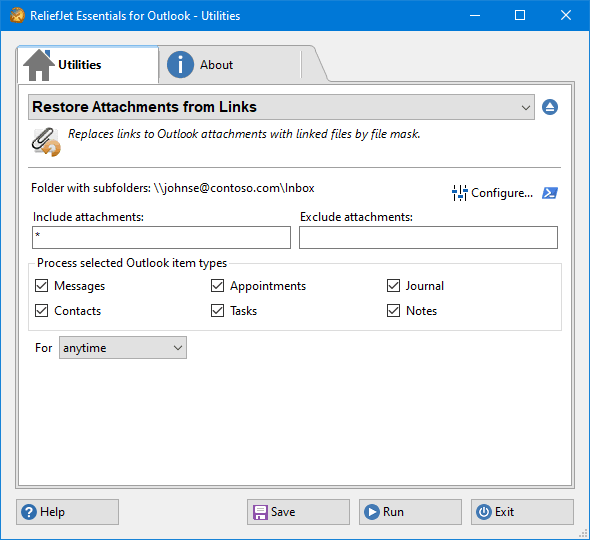Click the Run button
The image size is (590, 540).
[410, 512]
